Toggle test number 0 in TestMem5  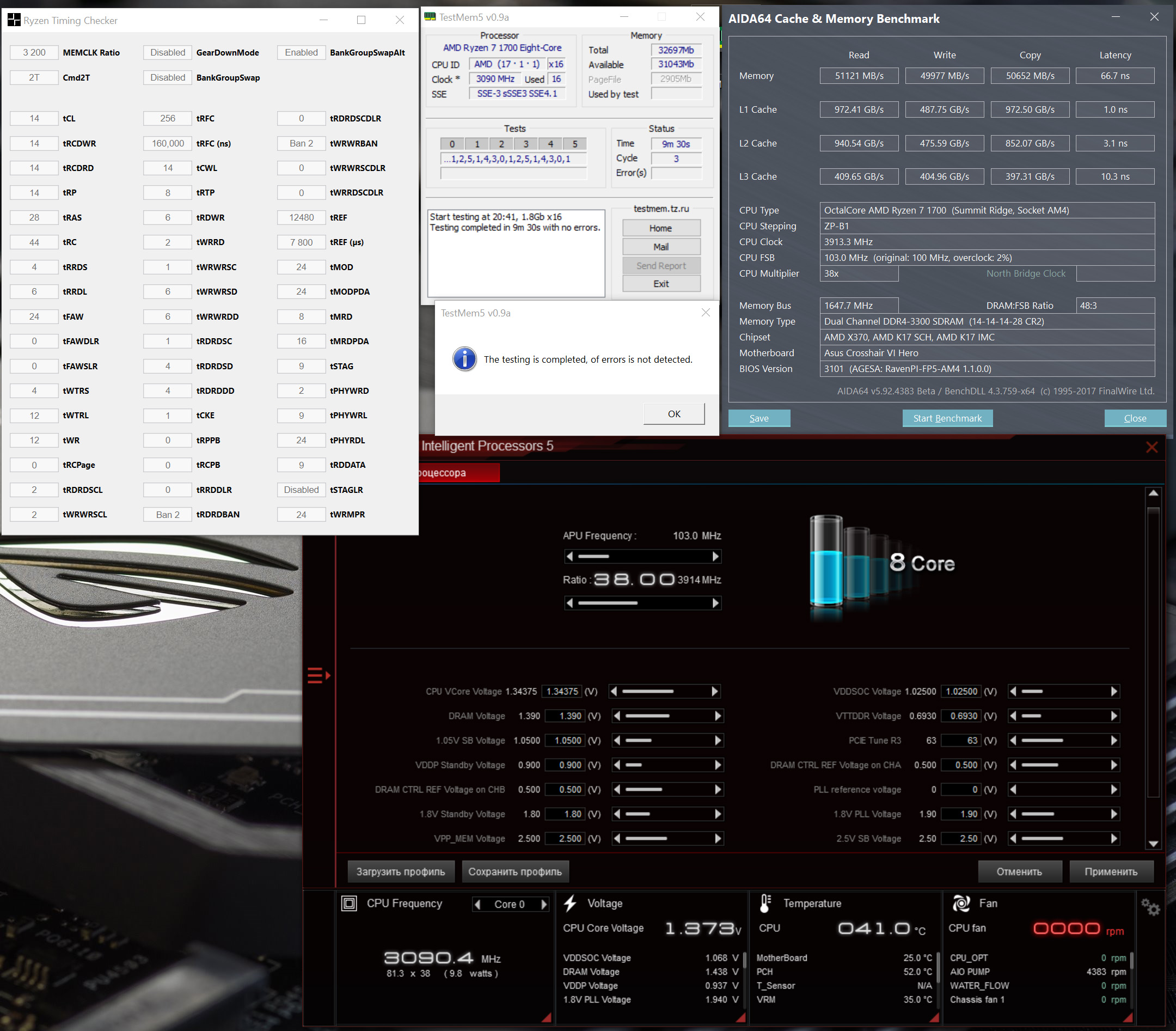point(452,144)
